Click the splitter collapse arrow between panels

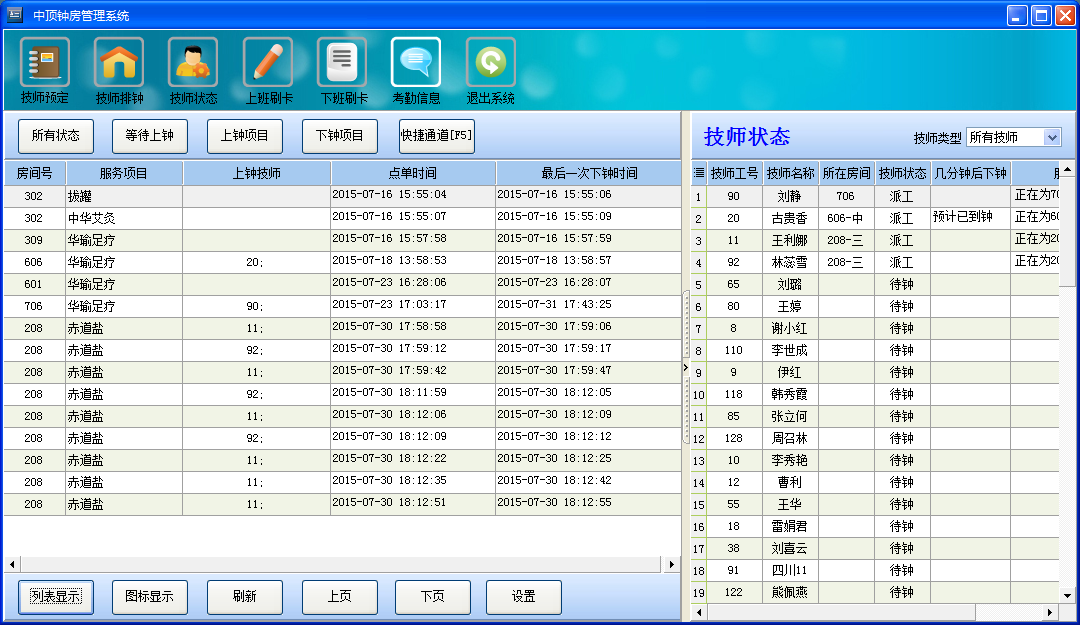pos(685,368)
